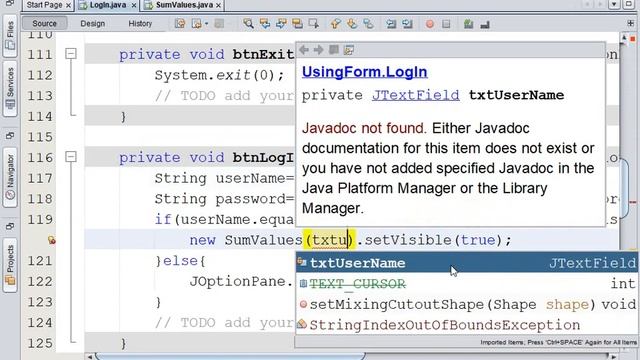The width and height of the screenshot is (640, 360).
Task: Select setMixingCutoutShape completion suggestion
Action: [467, 304]
